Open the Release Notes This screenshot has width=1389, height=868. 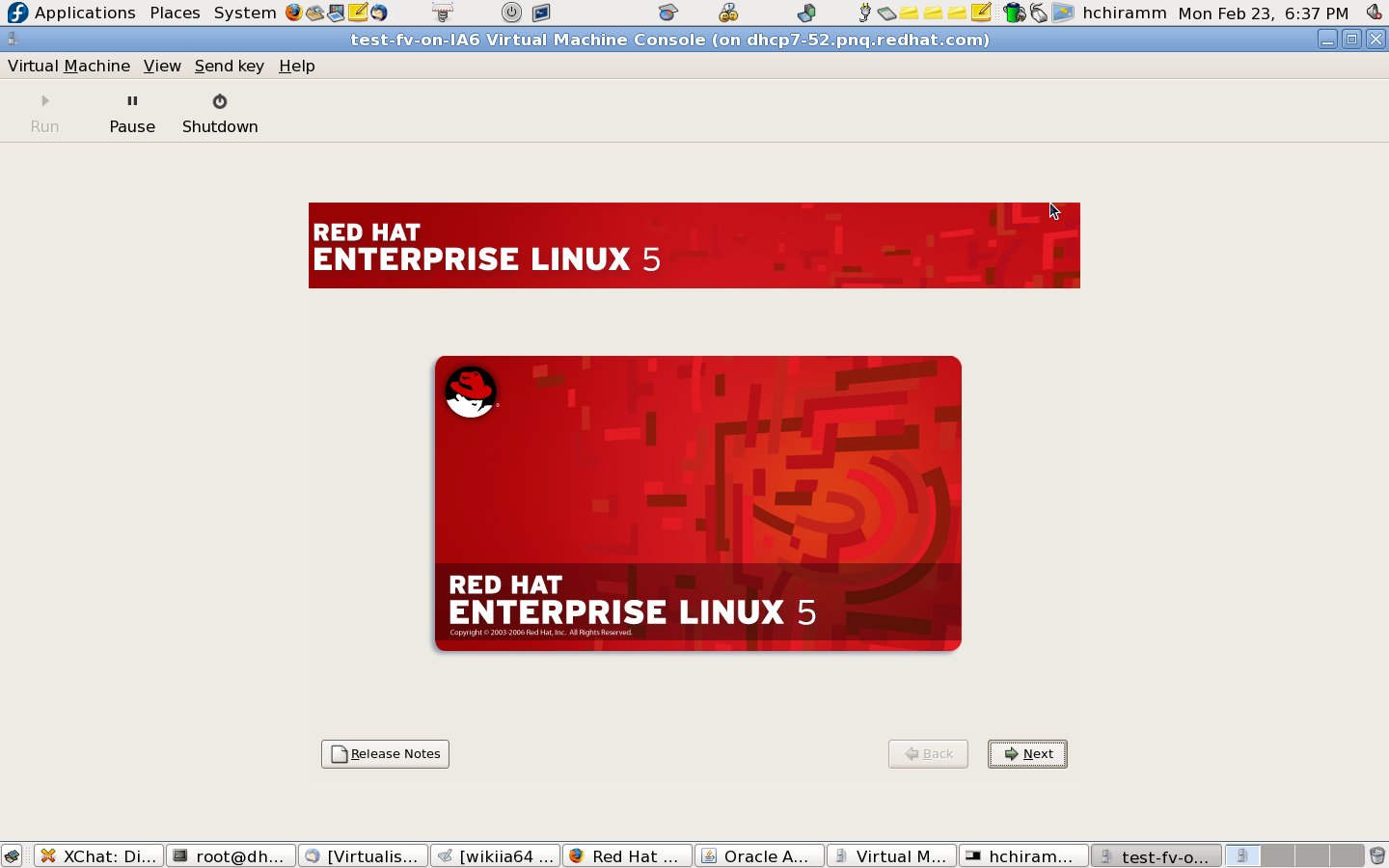click(385, 754)
